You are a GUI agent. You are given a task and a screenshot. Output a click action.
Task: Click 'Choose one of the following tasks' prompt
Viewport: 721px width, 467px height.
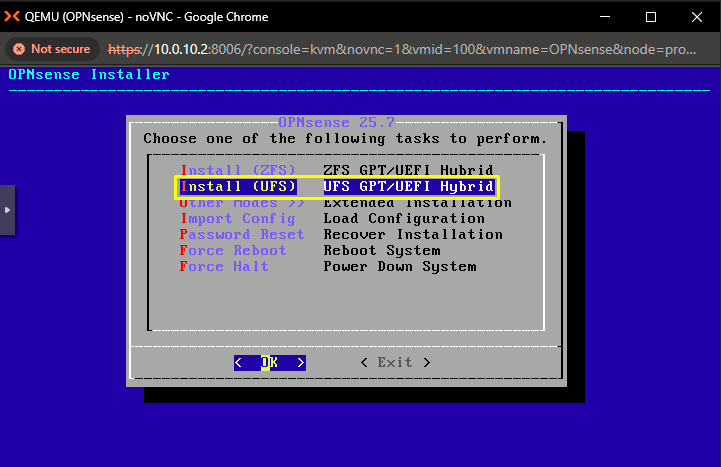(x=345, y=138)
